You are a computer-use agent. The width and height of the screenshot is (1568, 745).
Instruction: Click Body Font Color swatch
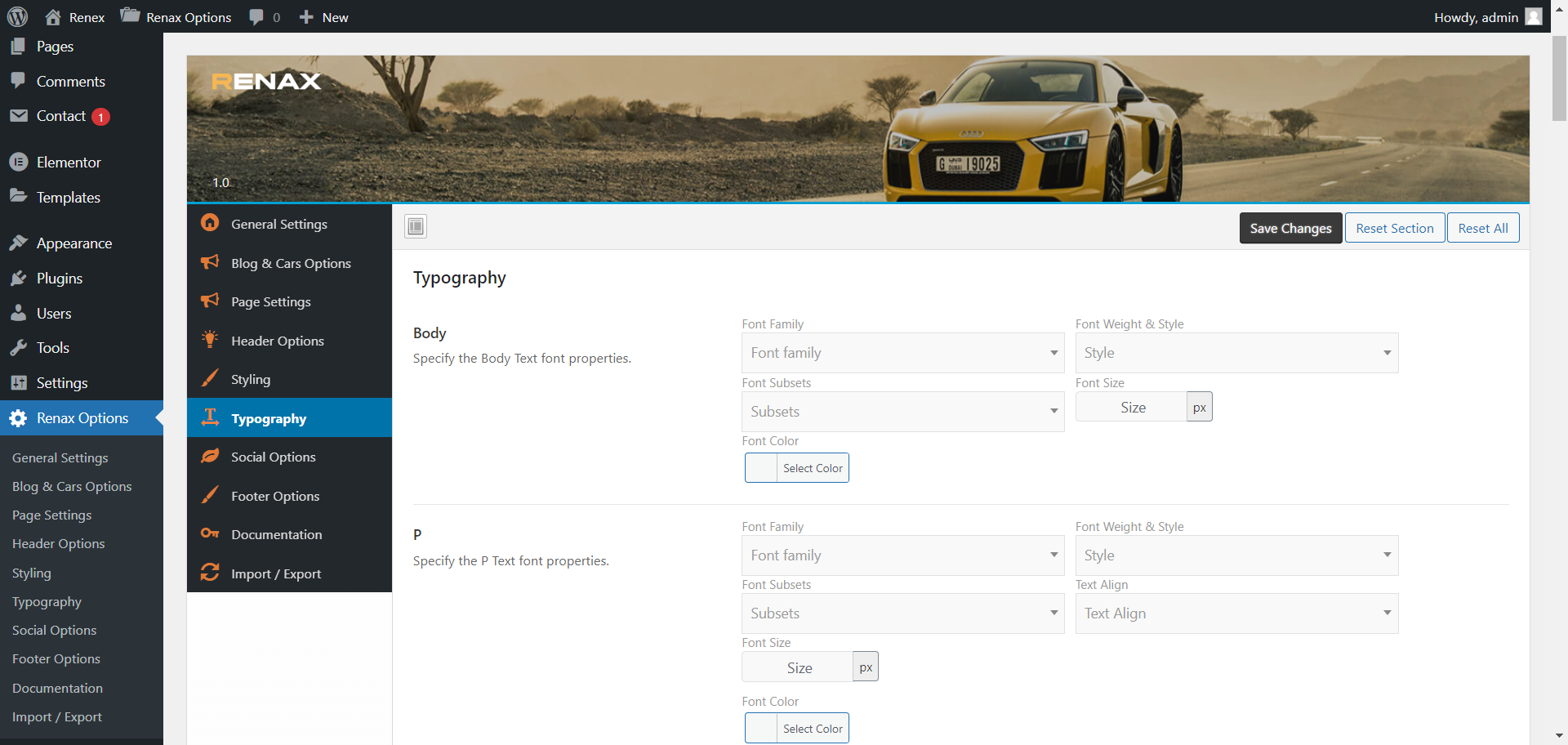click(761, 468)
